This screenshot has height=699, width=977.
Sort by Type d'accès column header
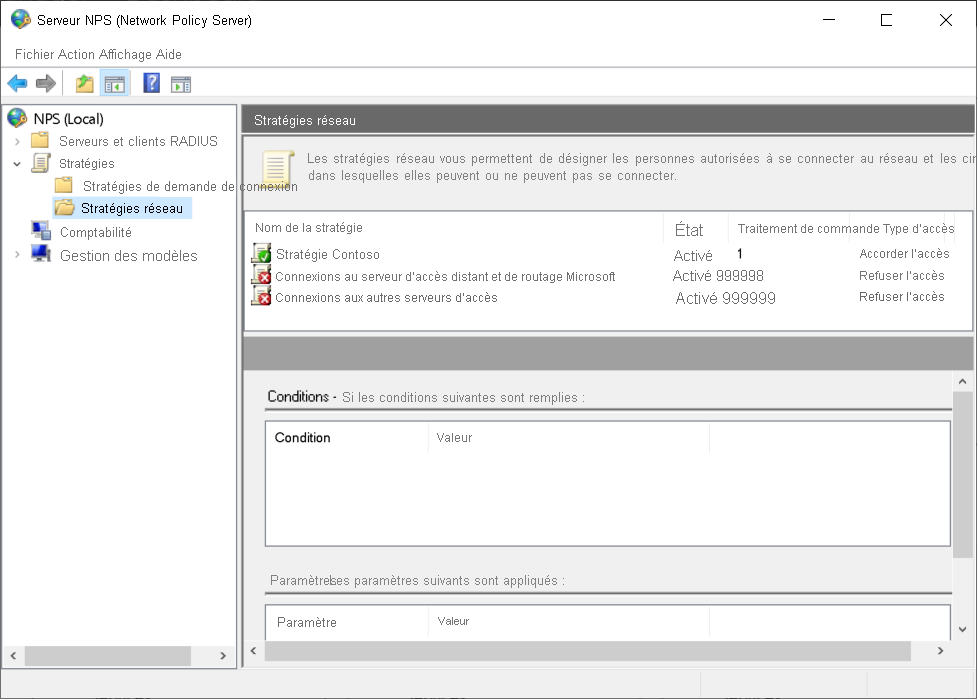tap(918, 229)
